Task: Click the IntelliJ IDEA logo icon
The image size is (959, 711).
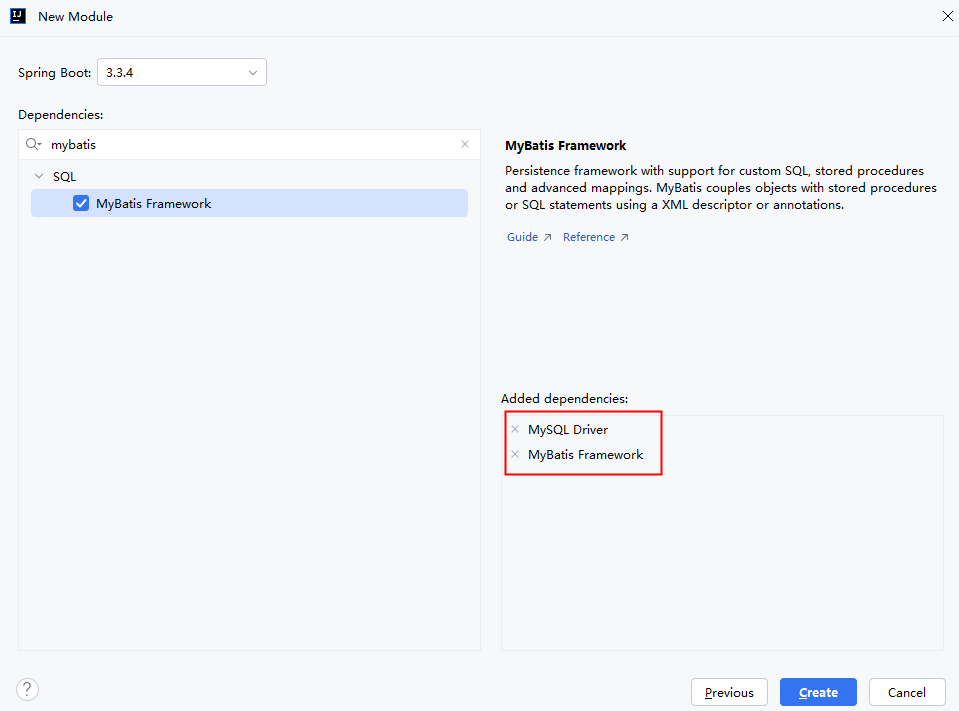Action: (18, 17)
